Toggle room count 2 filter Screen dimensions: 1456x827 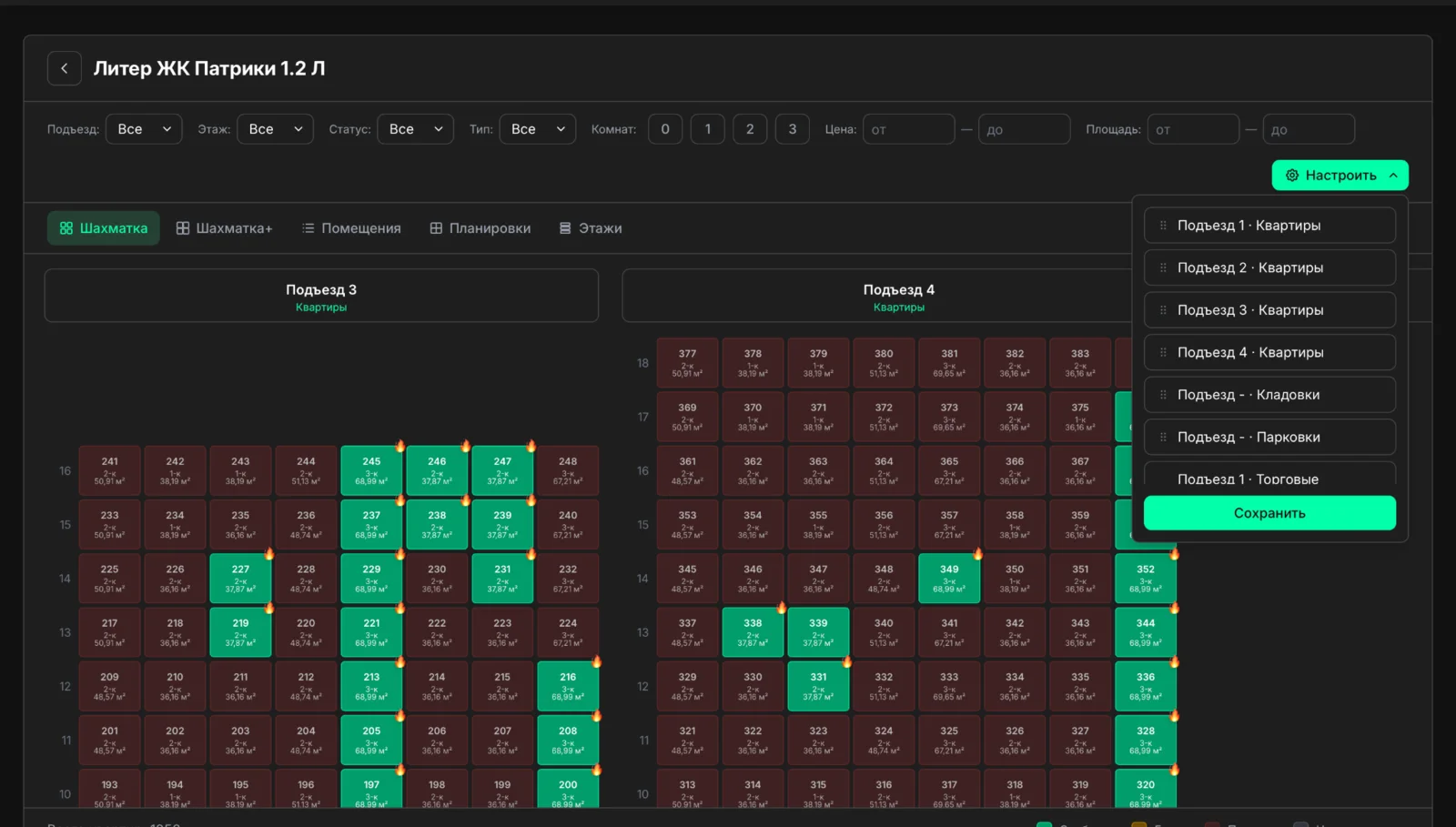tap(750, 129)
